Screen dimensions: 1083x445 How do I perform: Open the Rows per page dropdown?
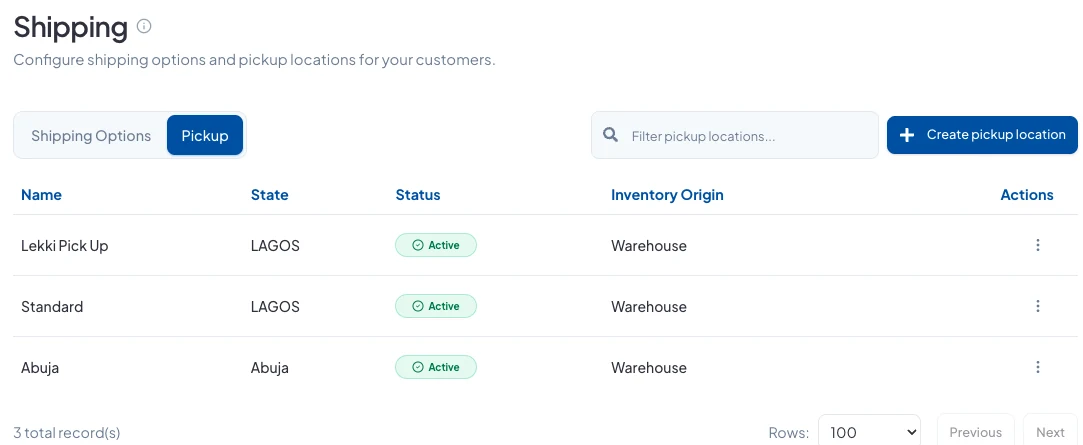coord(869,433)
